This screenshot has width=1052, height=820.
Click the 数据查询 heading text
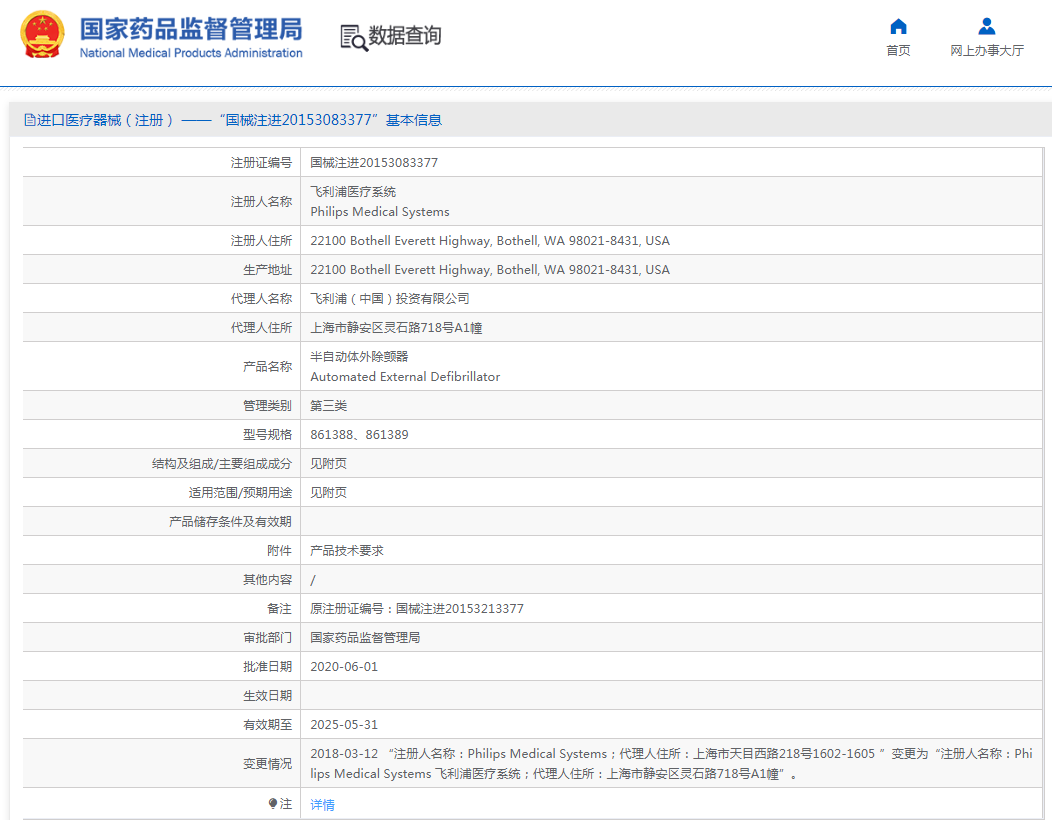pos(405,35)
